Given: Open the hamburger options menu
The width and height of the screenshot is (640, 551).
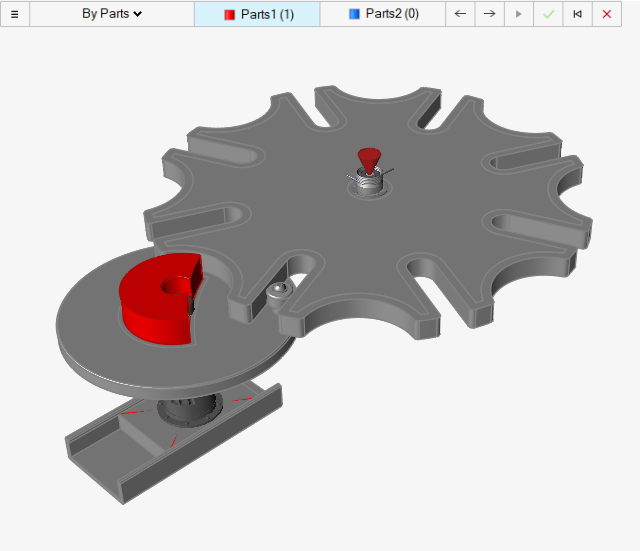Looking at the screenshot, I should [x=14, y=14].
